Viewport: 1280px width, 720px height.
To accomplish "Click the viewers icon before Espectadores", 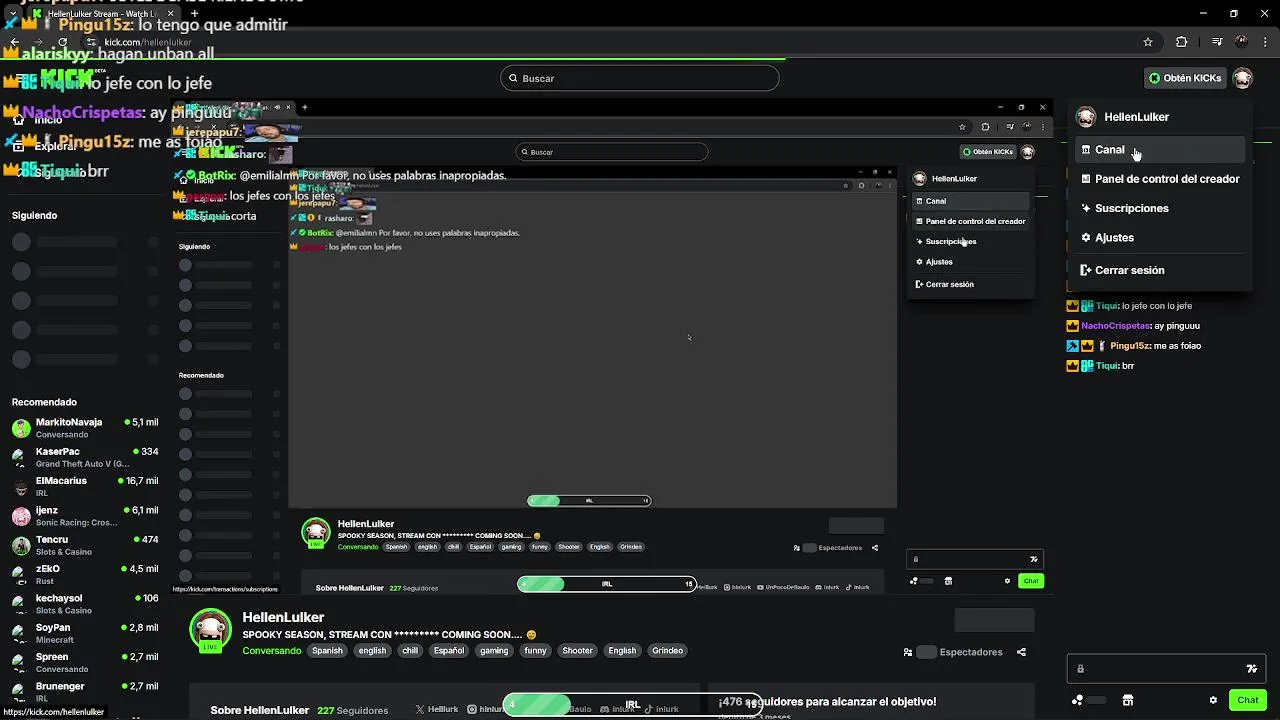I will click(908, 652).
